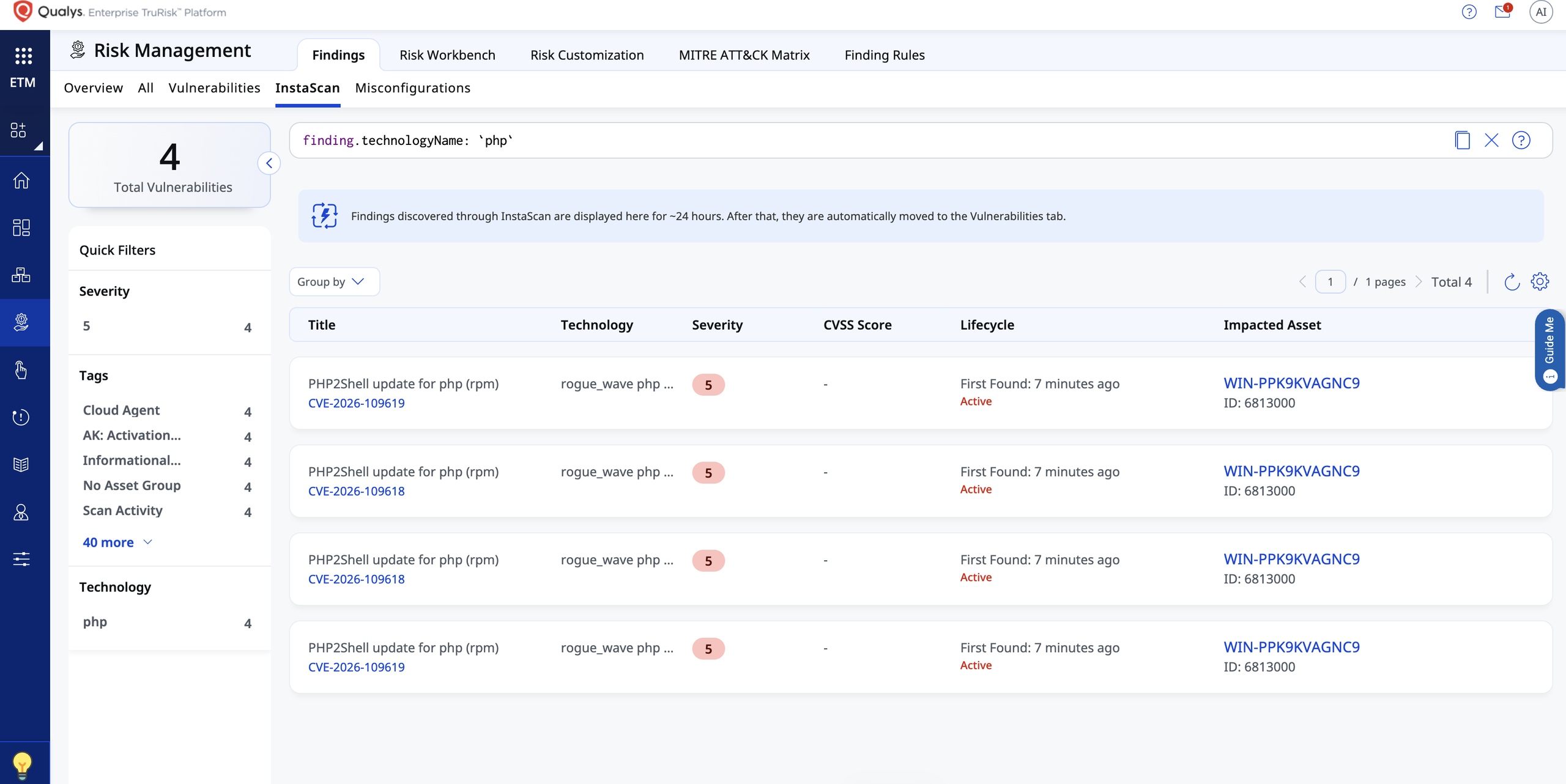This screenshot has height=784, width=1566.
Task: Expand 40 more tags
Action: [117, 542]
